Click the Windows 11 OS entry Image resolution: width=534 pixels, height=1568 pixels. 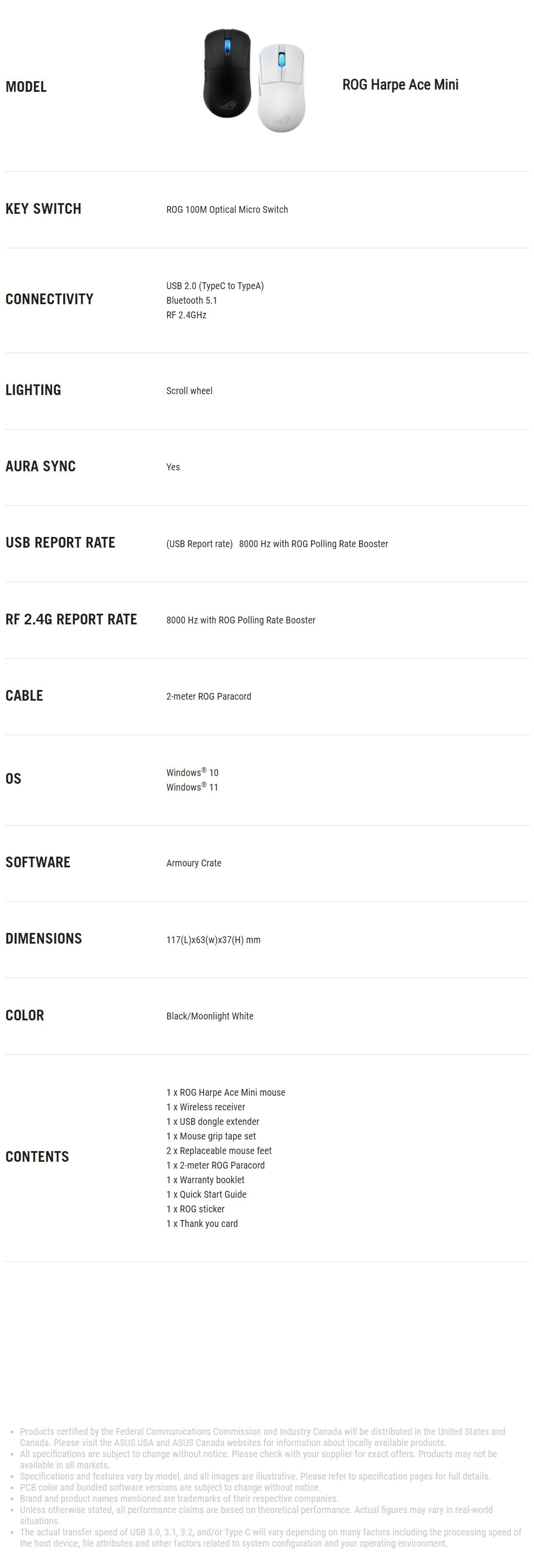tap(192, 787)
